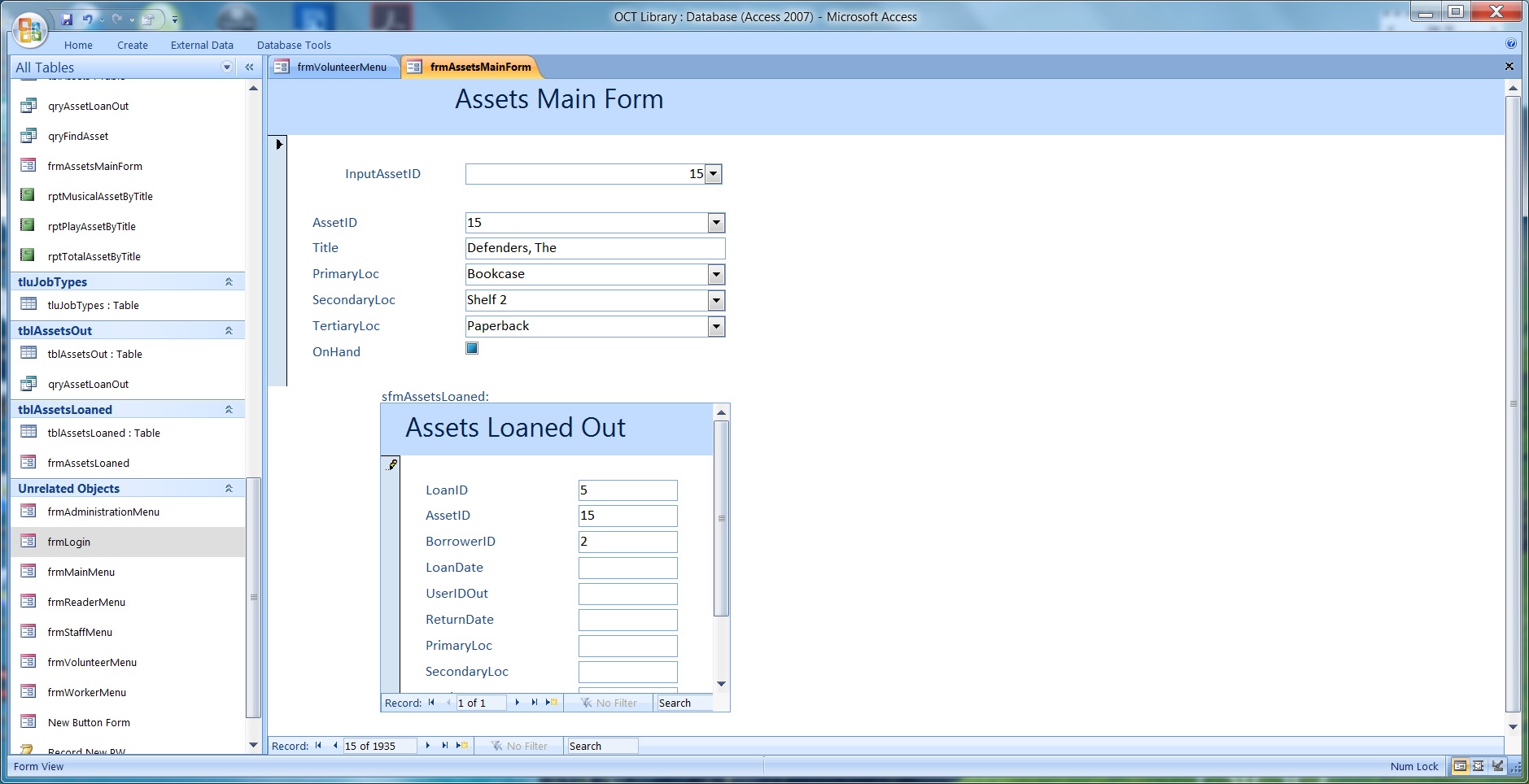Collapse the Unrelated Objects group
This screenshot has width=1529, height=784.
(x=229, y=488)
